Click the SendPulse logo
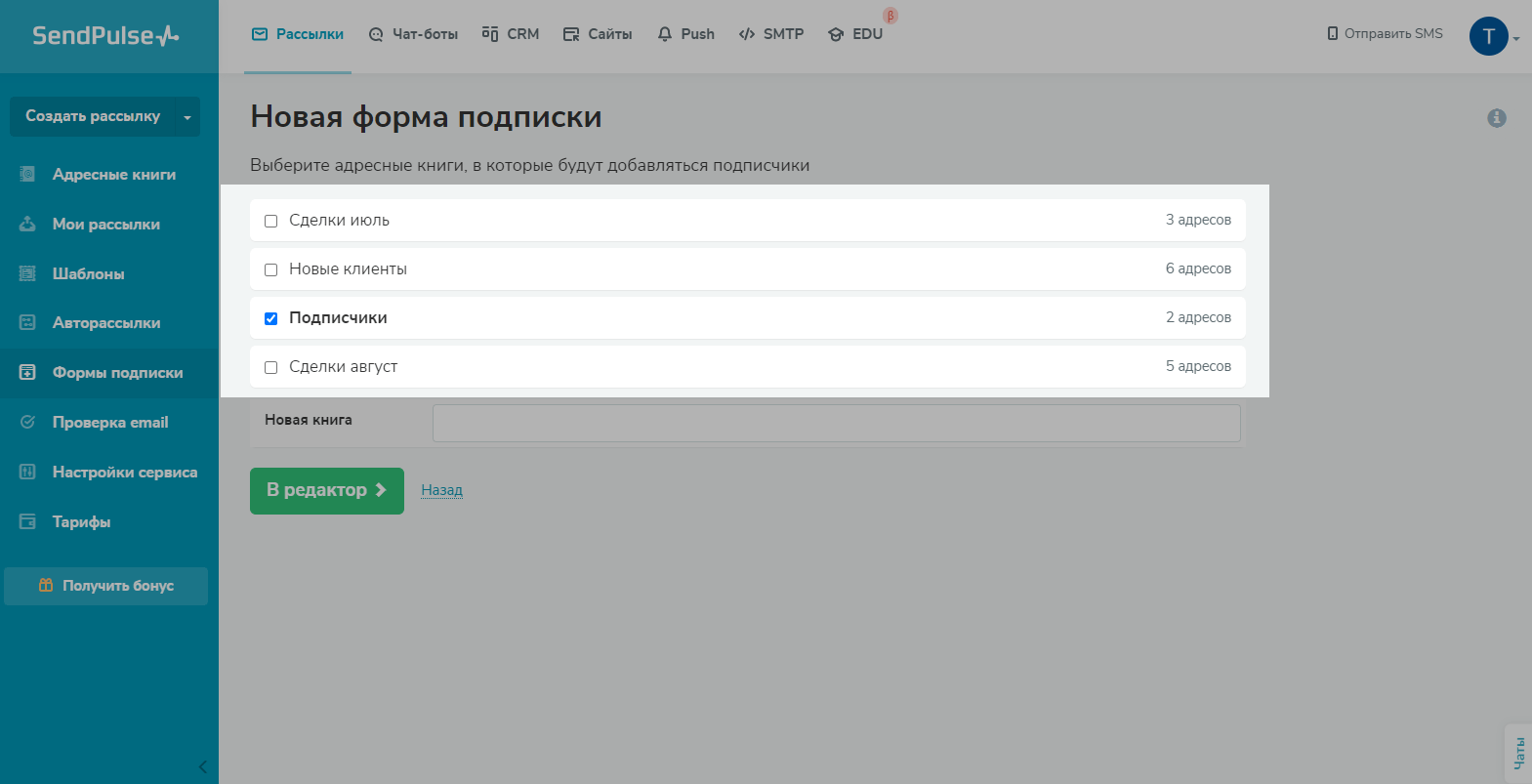The image size is (1532, 784). pyautogui.click(x=105, y=36)
